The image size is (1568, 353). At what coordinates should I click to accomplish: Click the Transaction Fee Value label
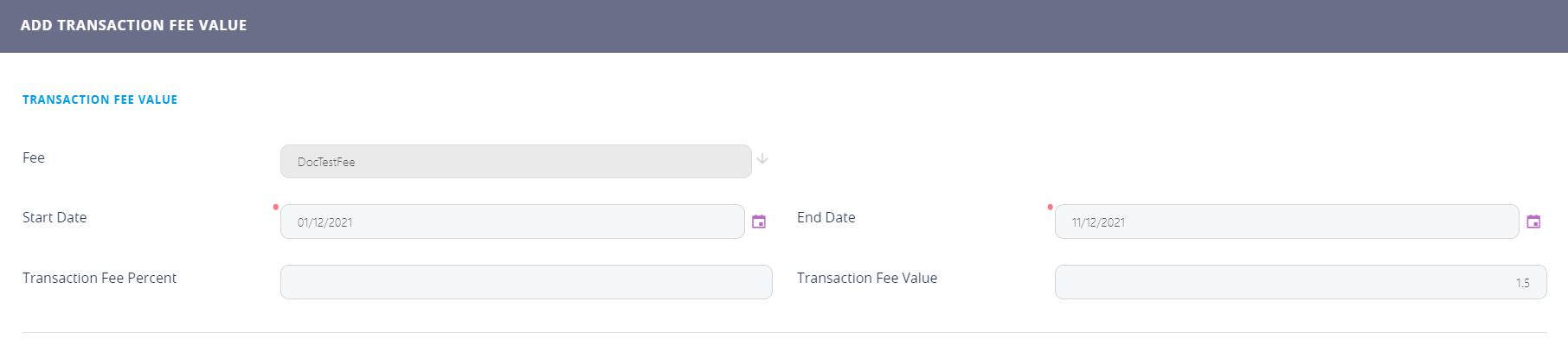(866, 279)
